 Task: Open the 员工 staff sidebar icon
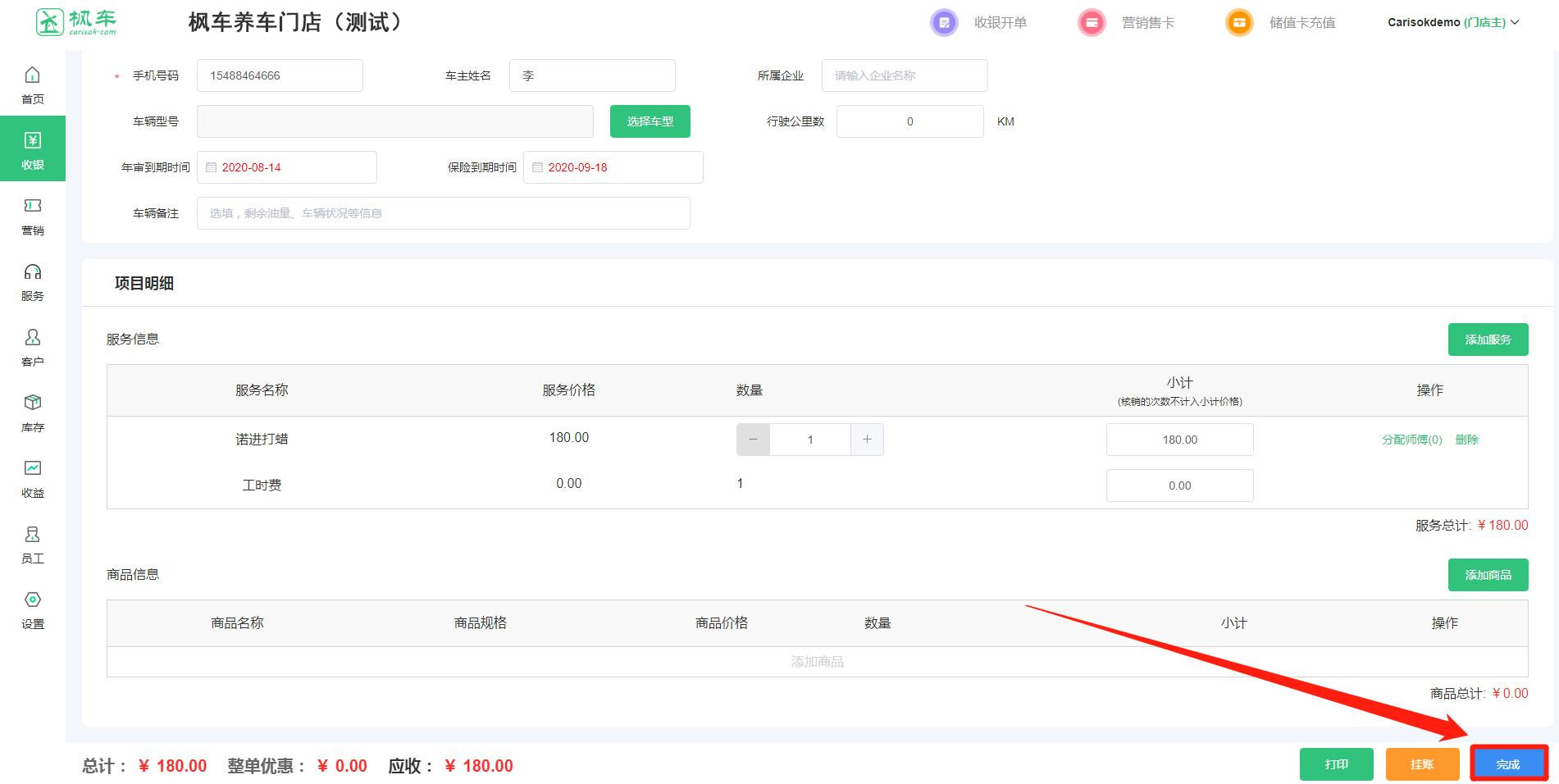point(32,535)
